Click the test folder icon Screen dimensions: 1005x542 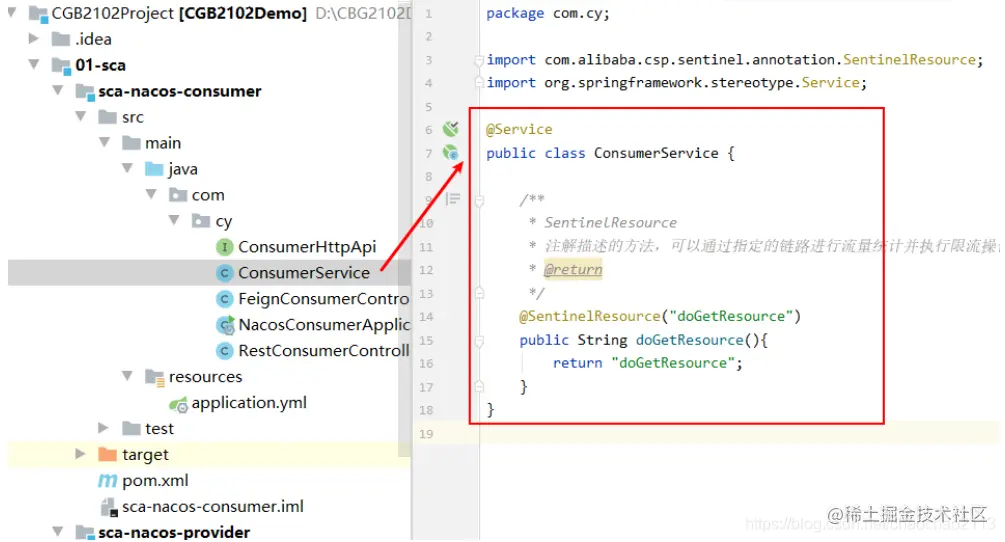131,428
